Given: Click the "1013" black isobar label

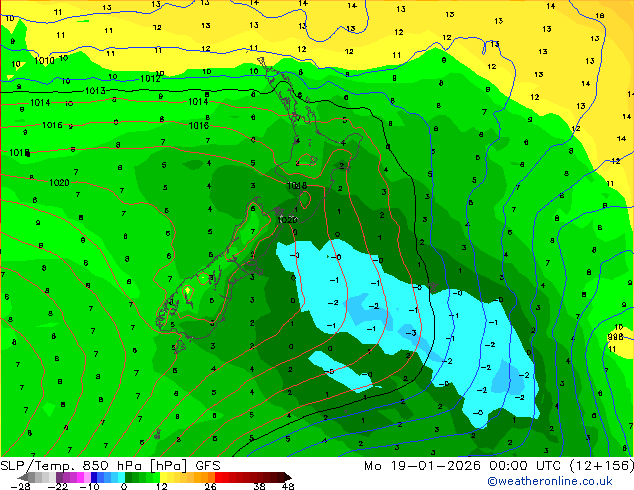Looking at the screenshot, I should point(95,91).
